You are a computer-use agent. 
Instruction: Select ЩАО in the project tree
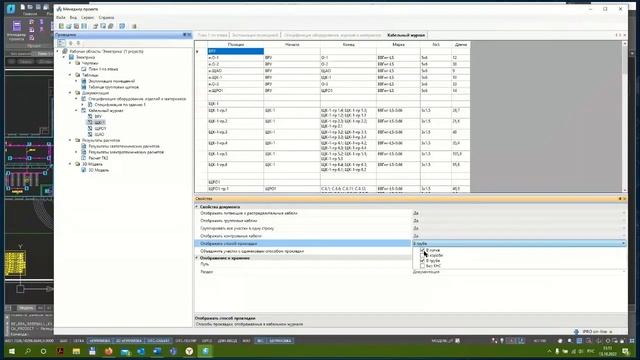coord(99,134)
